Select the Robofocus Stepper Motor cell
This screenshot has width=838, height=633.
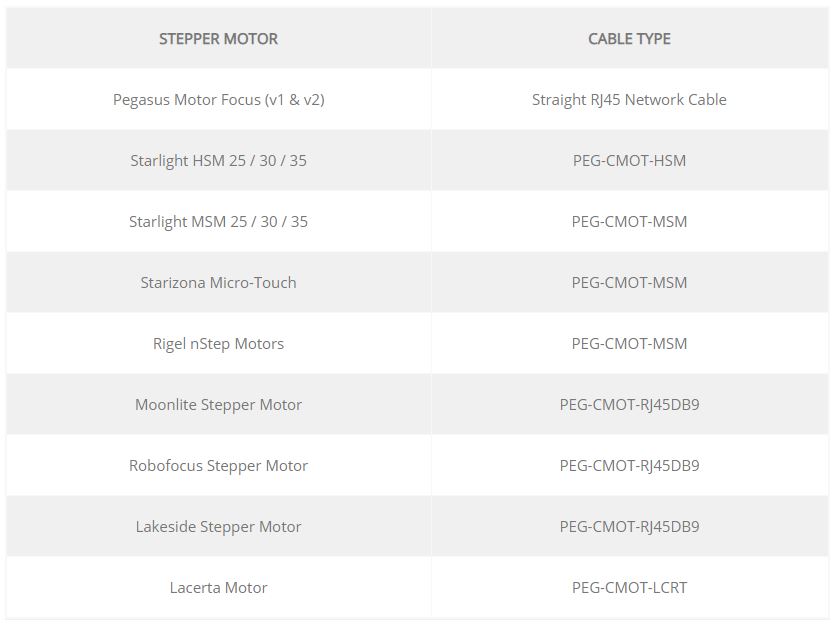coord(219,465)
